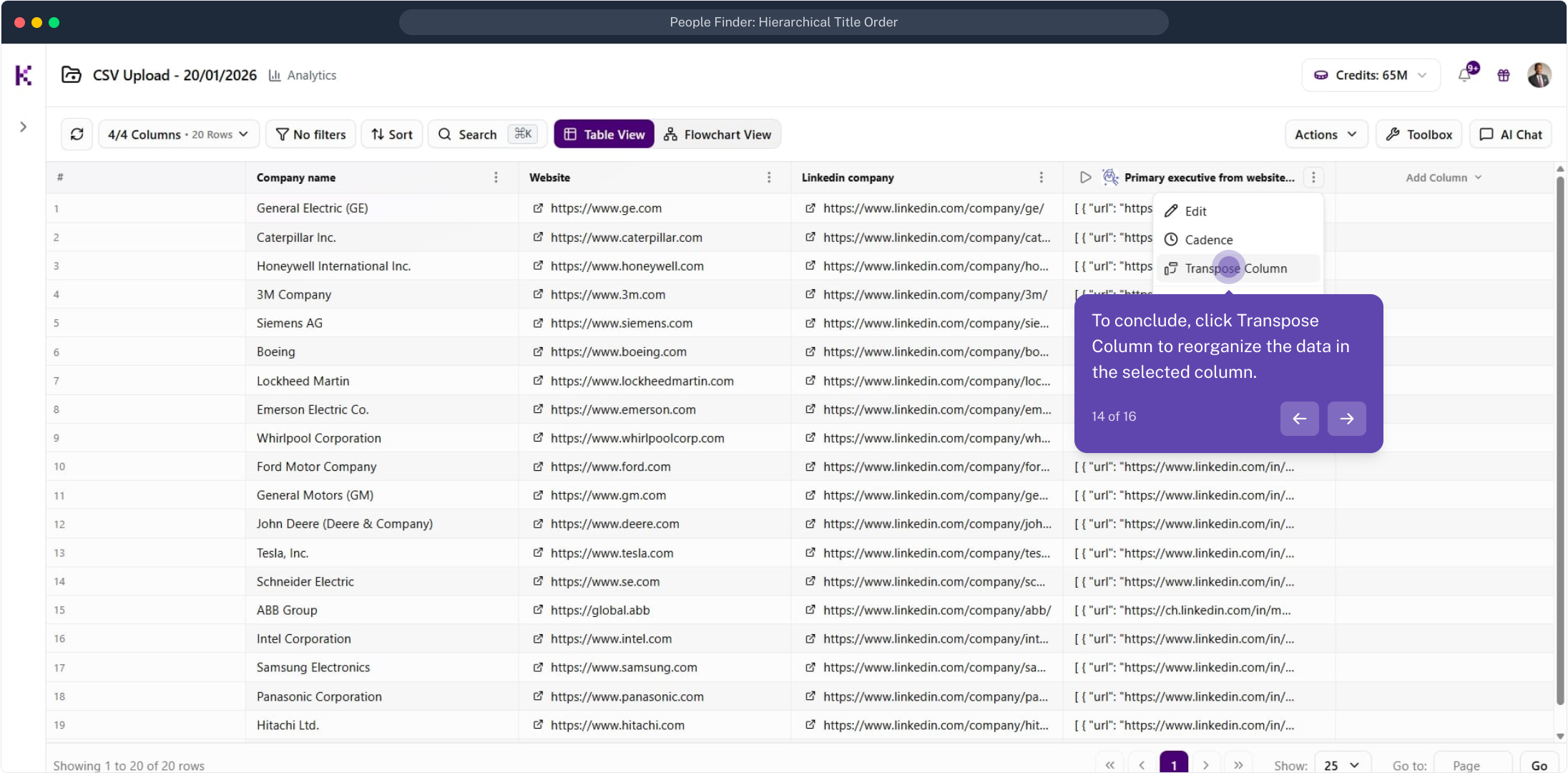Viewport: 1568px width, 773px height.
Task: Open the 4/4 Columns dropdown
Action: (x=178, y=135)
